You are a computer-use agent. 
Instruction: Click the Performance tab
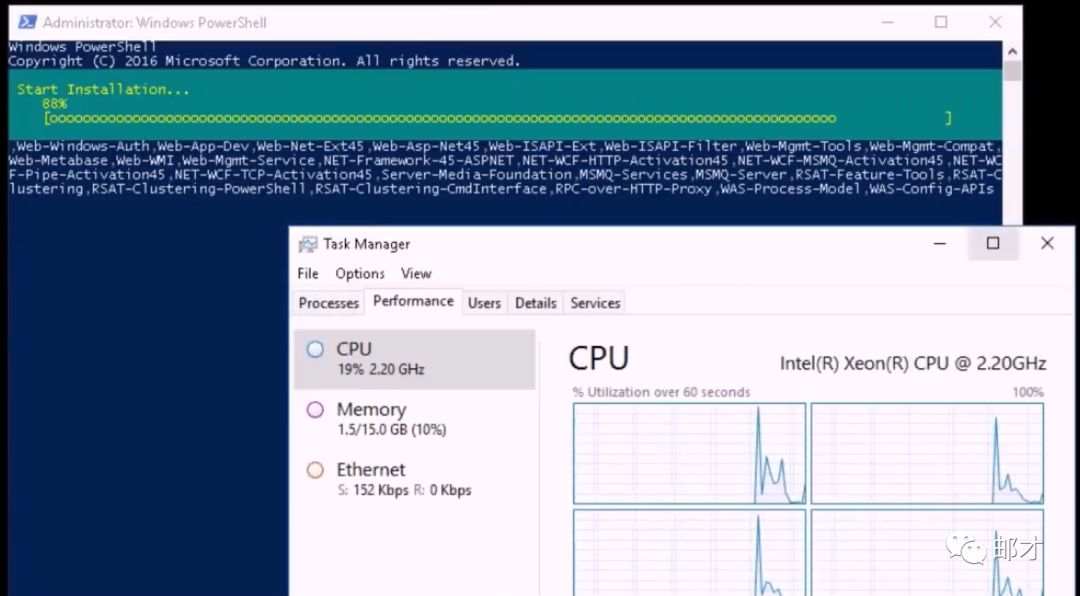click(x=413, y=301)
